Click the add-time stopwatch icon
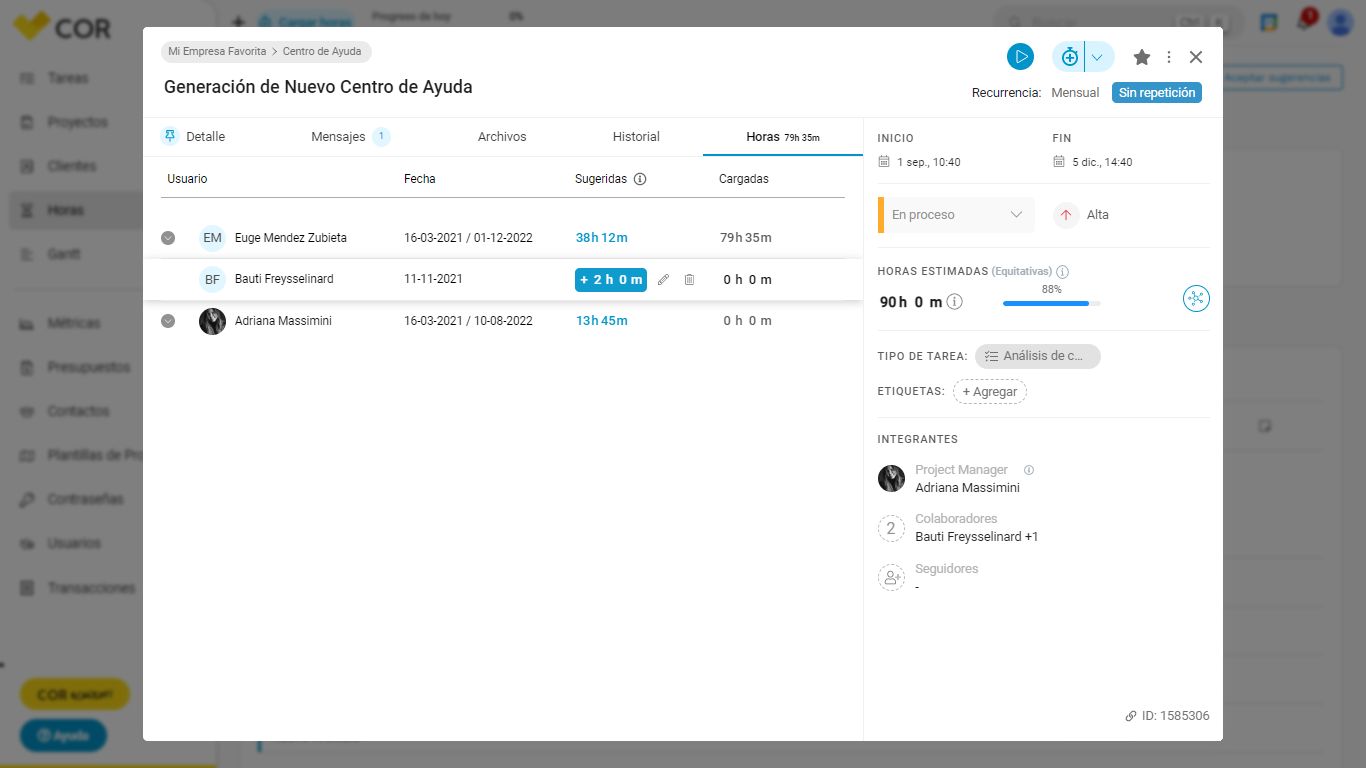Screen dimensions: 1366x768 (1069, 57)
